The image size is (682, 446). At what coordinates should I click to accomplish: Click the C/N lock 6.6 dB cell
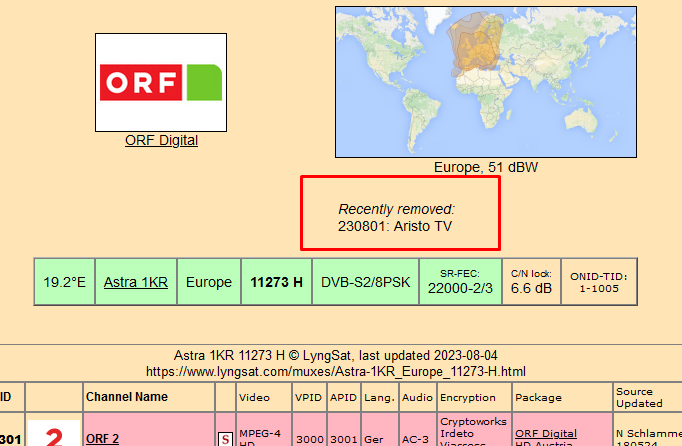point(531,282)
